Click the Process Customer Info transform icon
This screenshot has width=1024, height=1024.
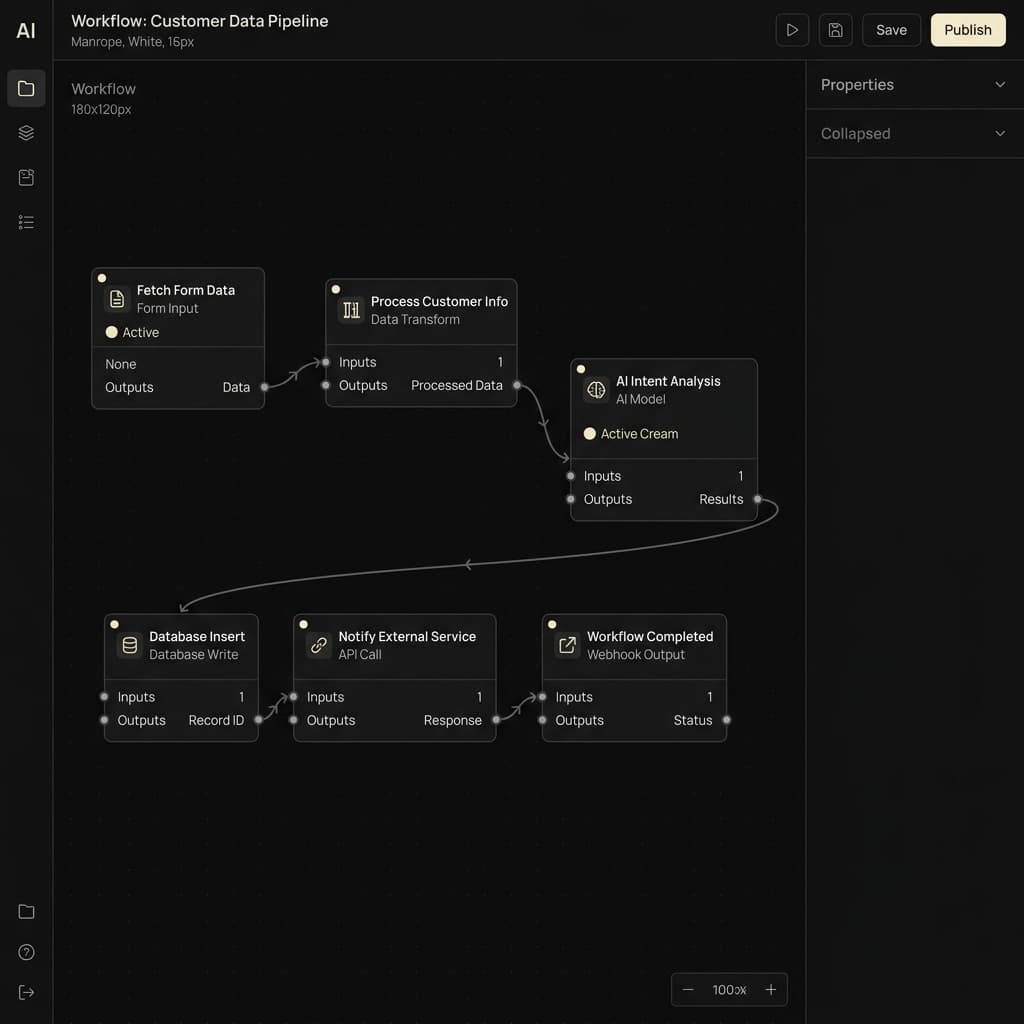click(x=351, y=310)
